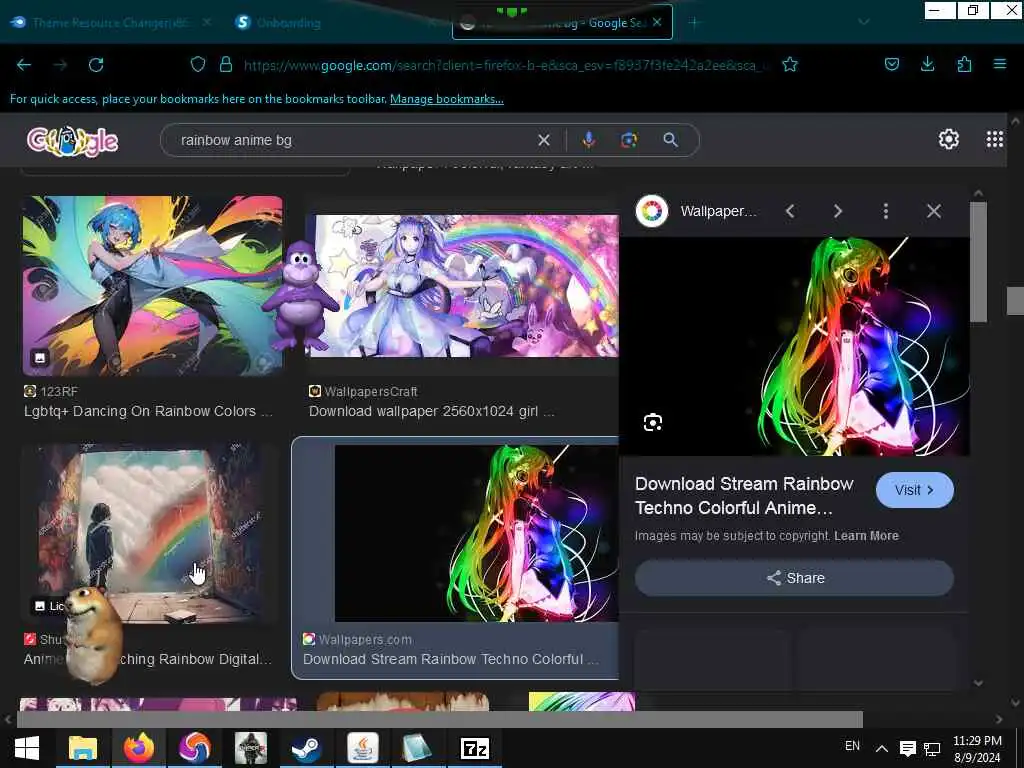This screenshot has width=1024, height=768.
Task: Open Firefox hamburger application menu
Action: [x=1000, y=64]
